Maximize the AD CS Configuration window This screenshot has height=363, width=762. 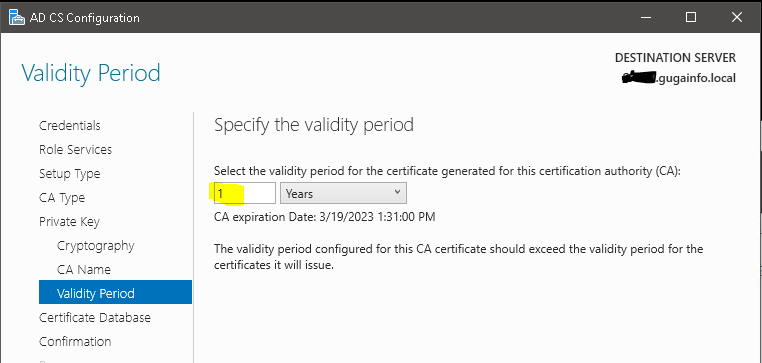click(690, 17)
